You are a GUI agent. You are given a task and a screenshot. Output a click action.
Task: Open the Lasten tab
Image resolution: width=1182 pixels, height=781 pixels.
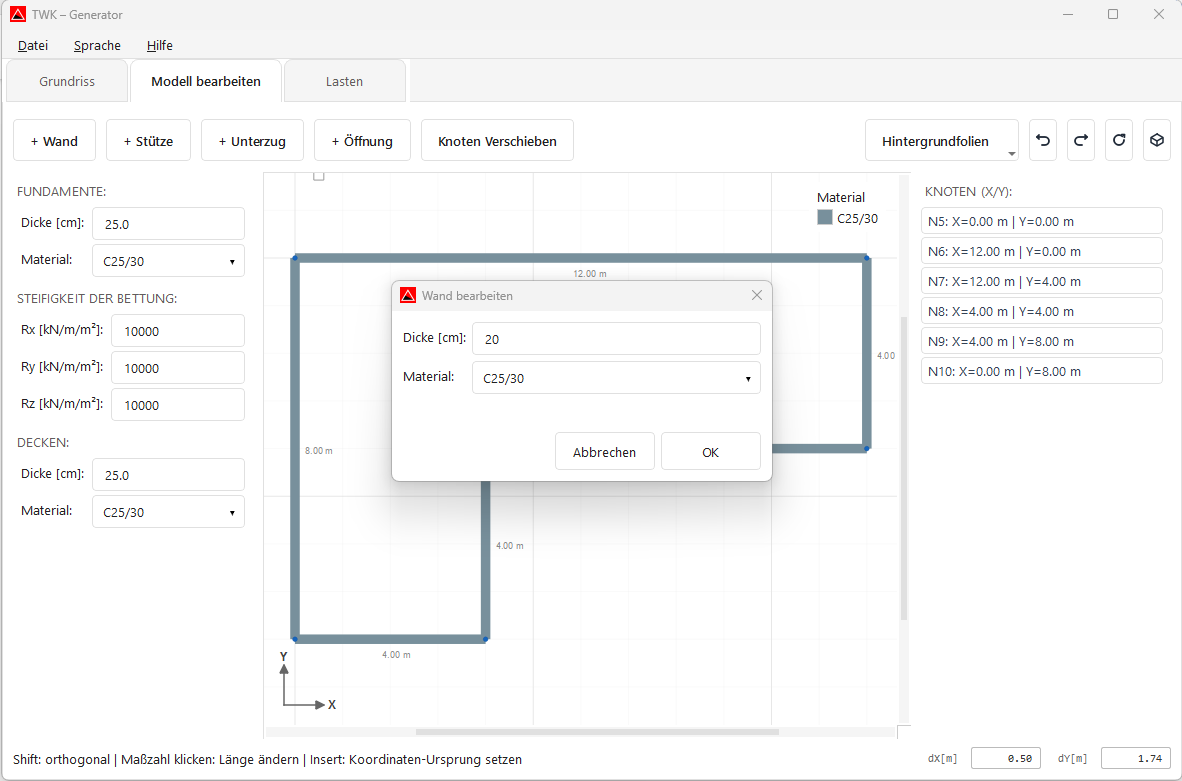pos(344,81)
